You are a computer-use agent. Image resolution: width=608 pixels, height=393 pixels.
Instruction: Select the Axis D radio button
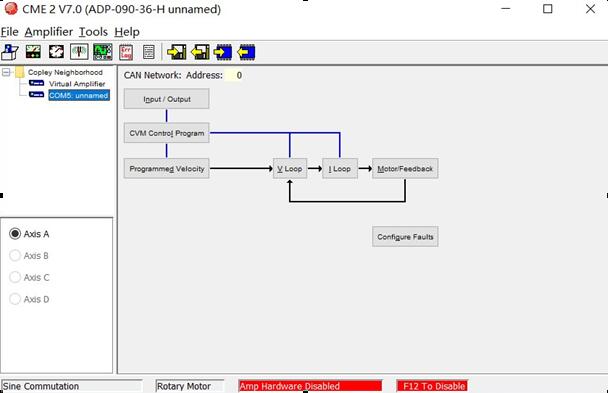[15, 299]
